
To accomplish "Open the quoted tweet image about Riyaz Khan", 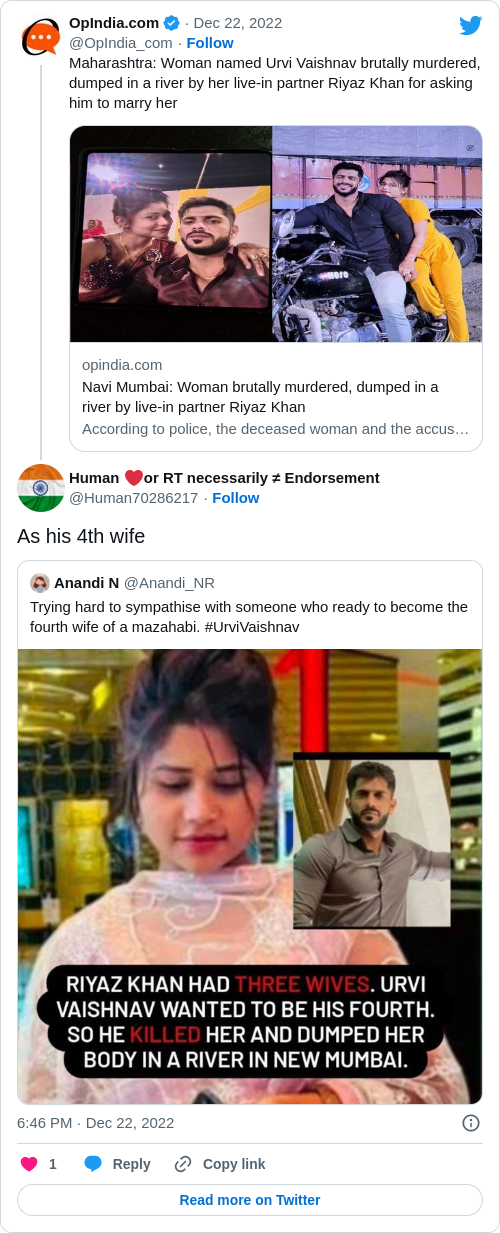I will coord(250,876).
